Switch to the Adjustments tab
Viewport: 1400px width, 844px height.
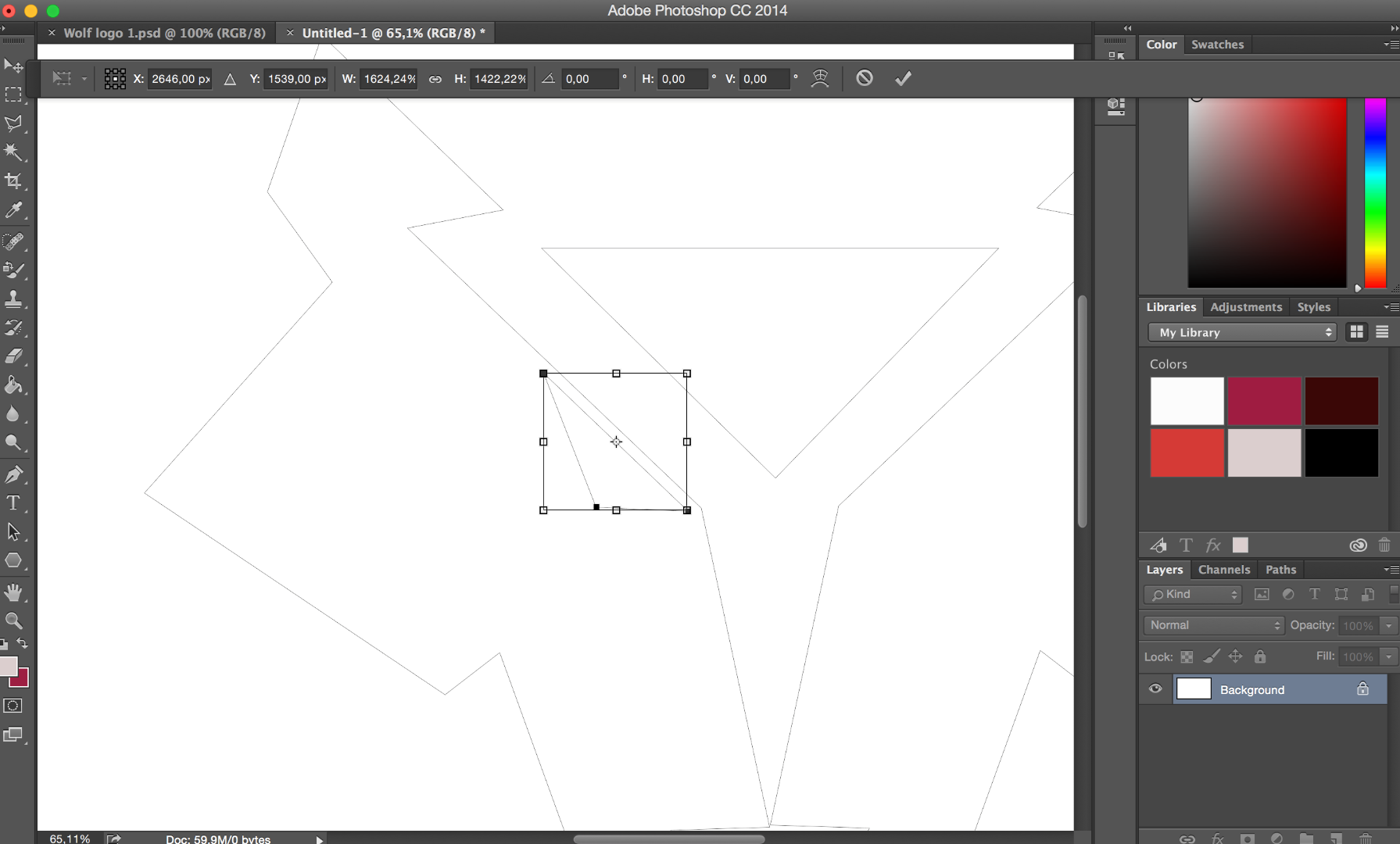coord(1246,307)
